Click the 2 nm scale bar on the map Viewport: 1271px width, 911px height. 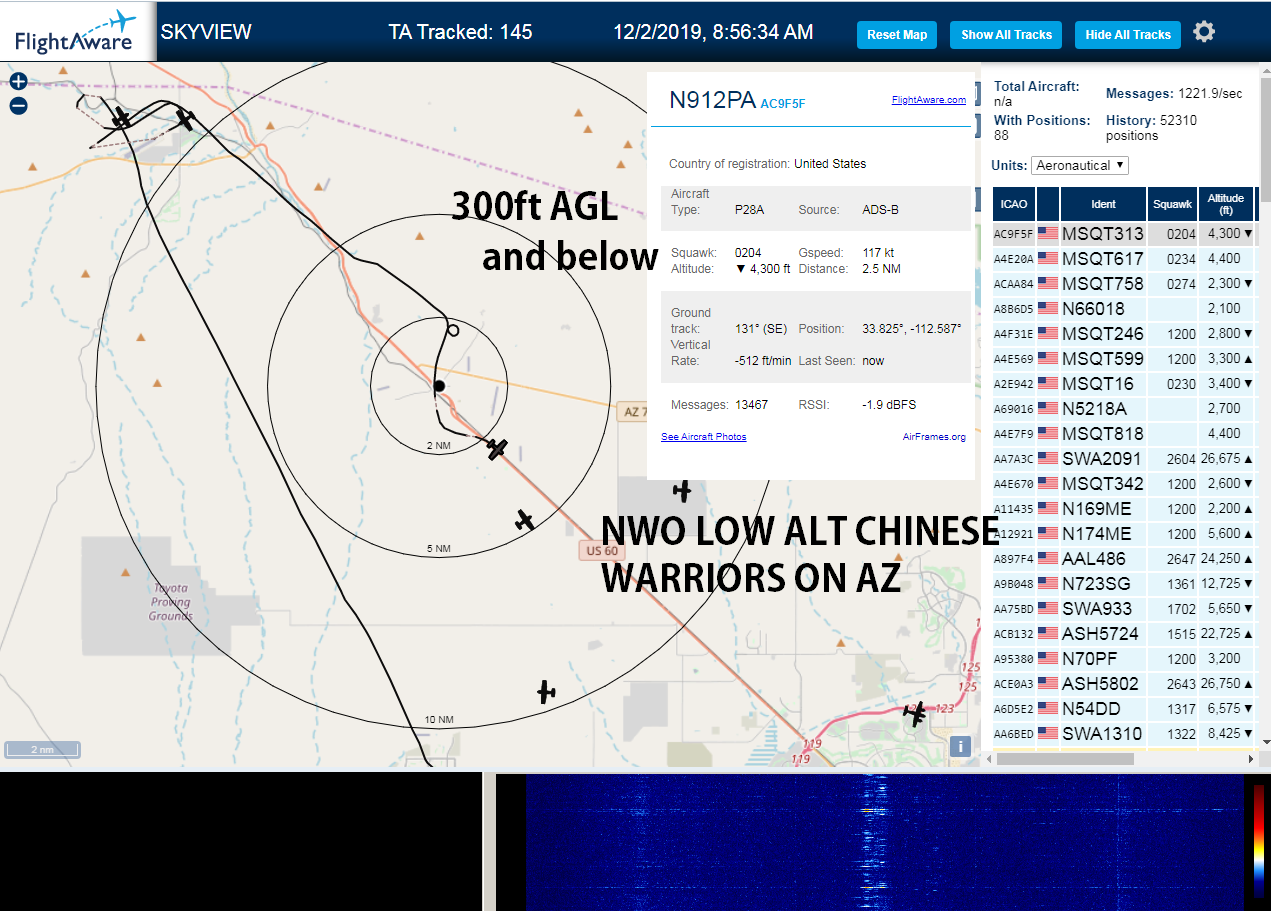tap(42, 749)
